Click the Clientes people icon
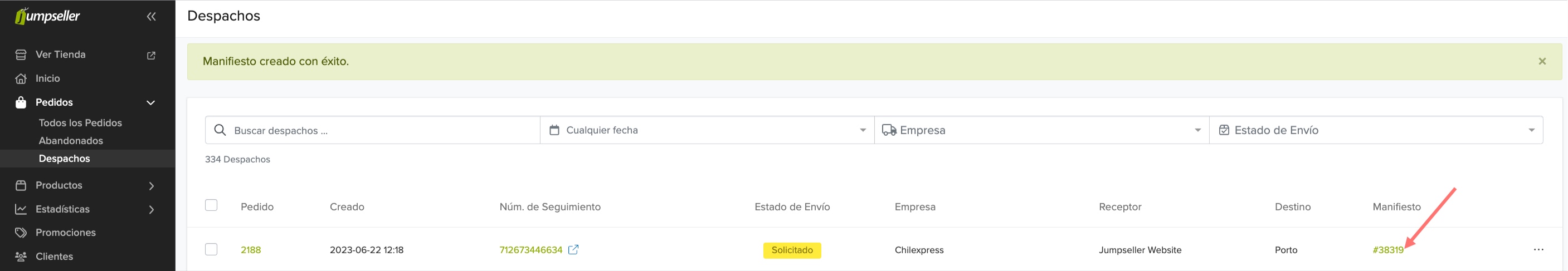The image size is (1568, 271). point(21,257)
